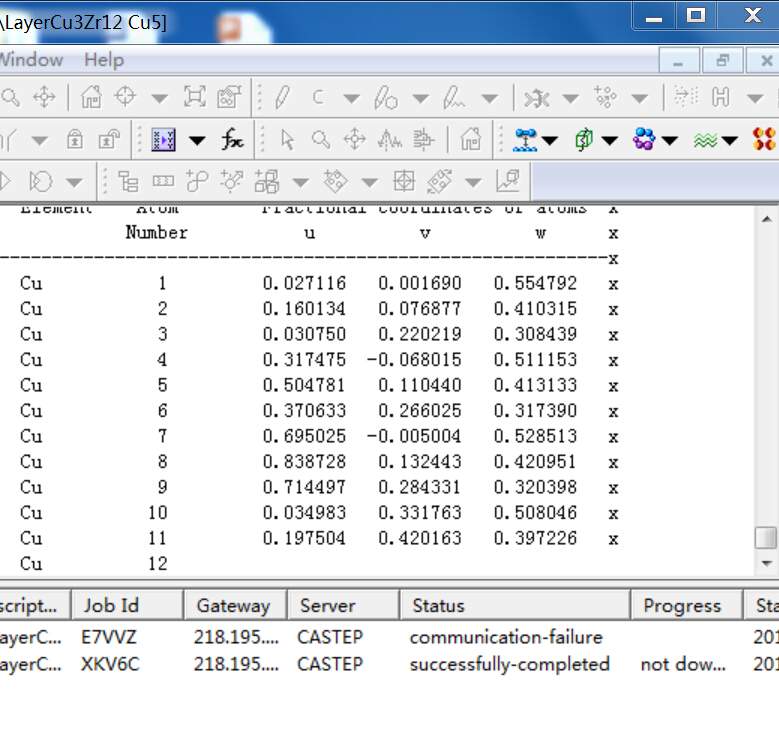
Task: Click the recenter target icon
Action: pyautogui.click(x=125, y=96)
